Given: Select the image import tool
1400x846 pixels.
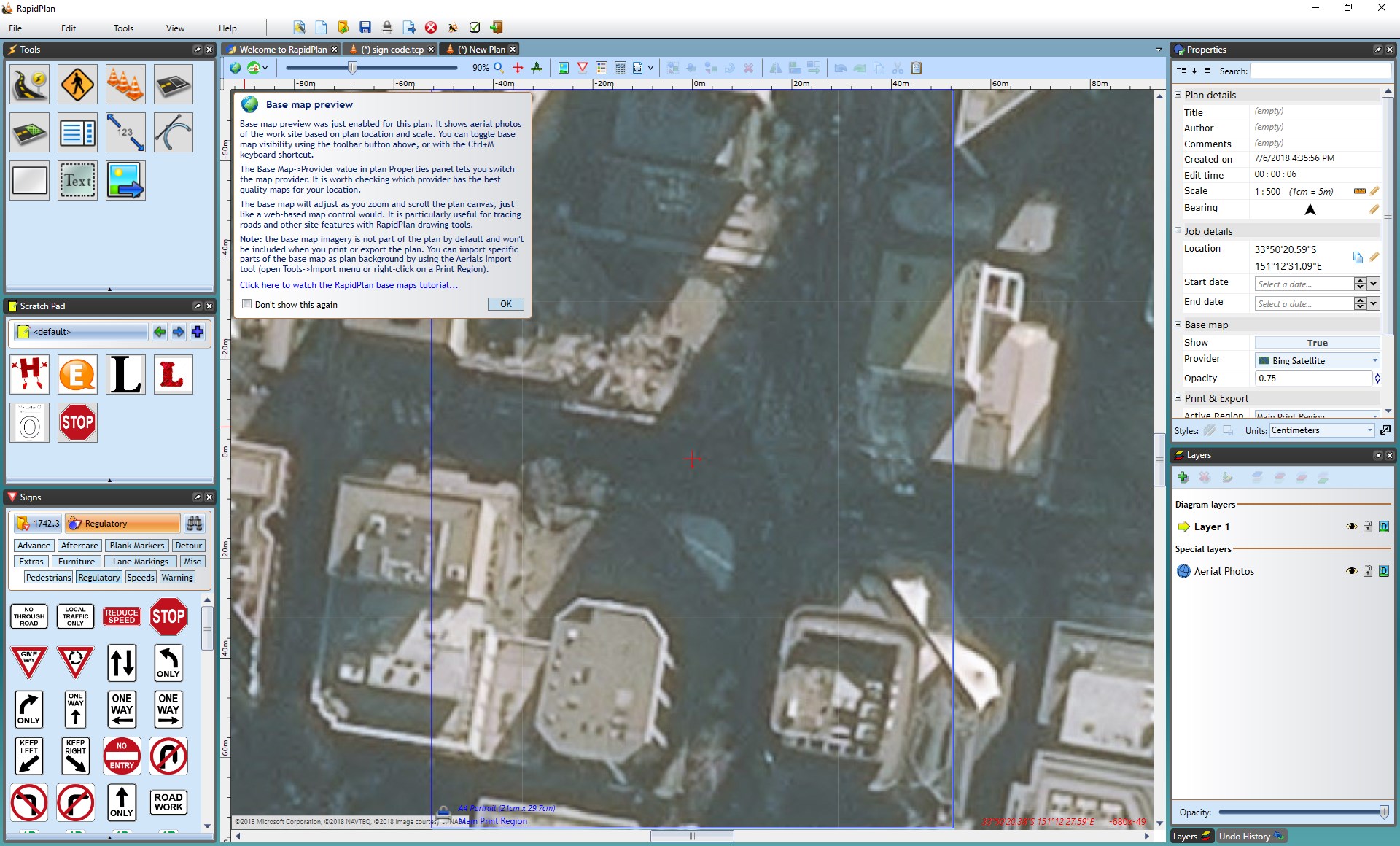Looking at the screenshot, I should click(125, 181).
